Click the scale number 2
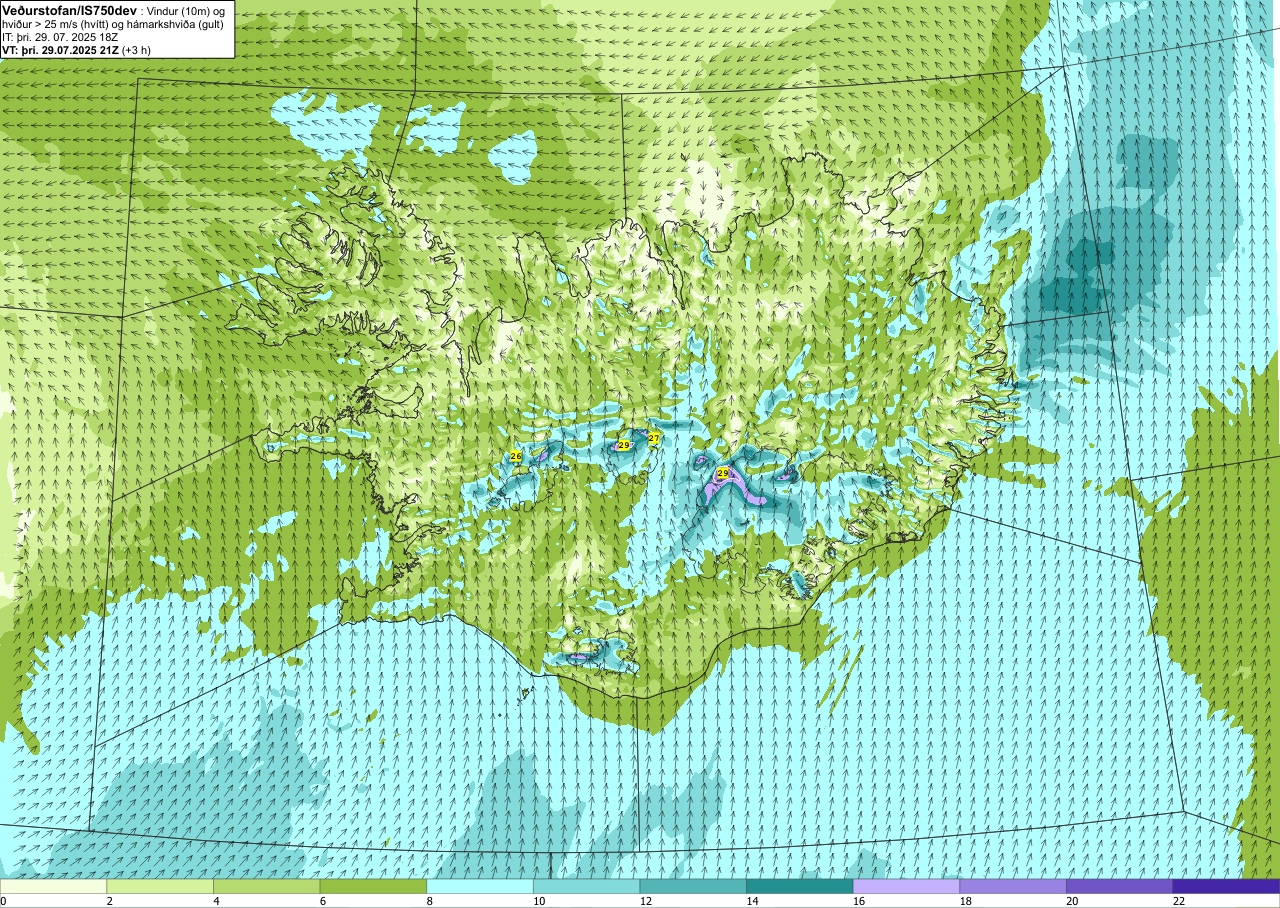 [x=109, y=901]
